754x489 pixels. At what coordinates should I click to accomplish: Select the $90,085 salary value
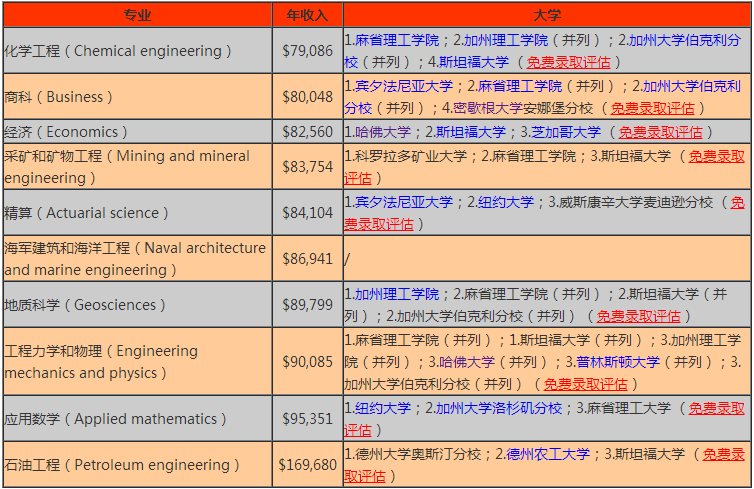pos(308,362)
